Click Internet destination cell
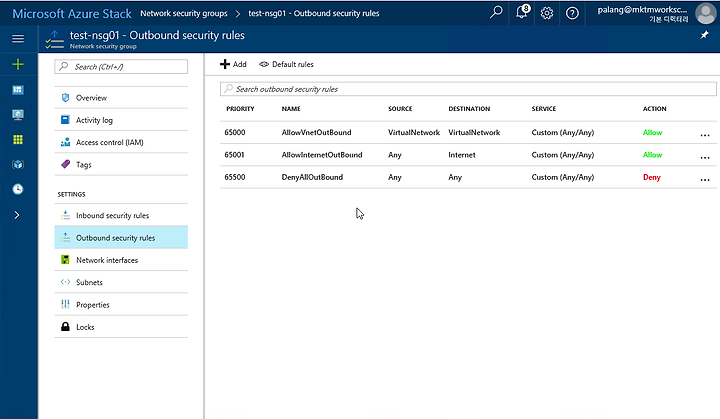 (x=461, y=155)
